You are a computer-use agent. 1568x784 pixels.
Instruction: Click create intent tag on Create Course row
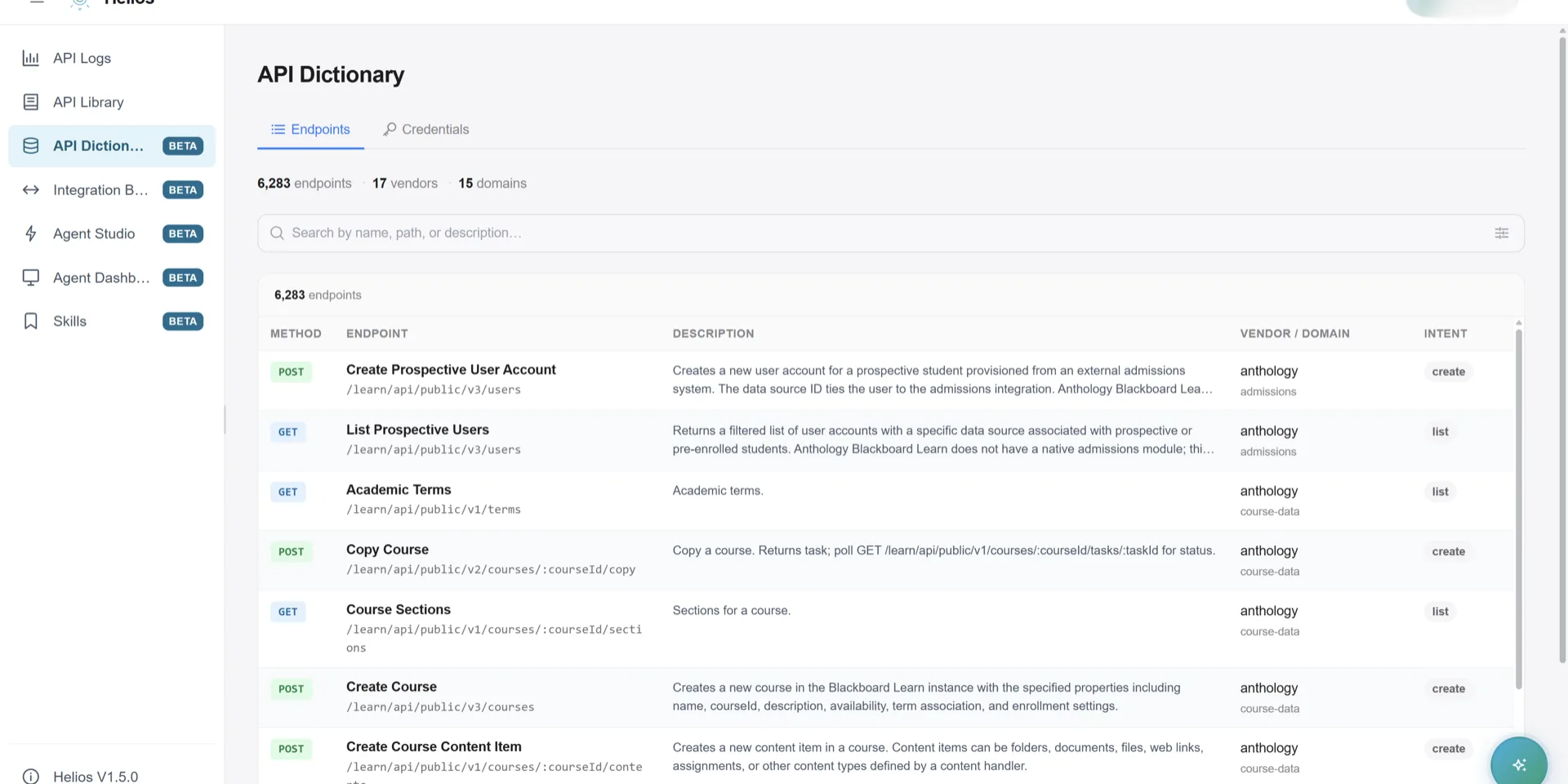point(1448,689)
